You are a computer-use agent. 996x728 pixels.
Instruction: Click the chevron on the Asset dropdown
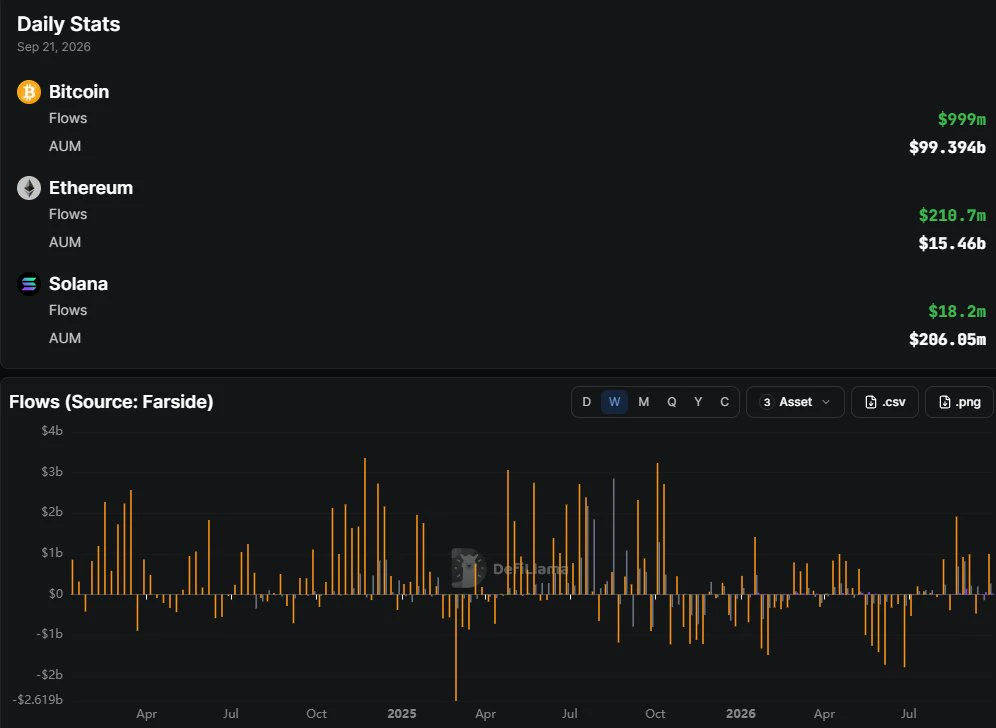826,402
